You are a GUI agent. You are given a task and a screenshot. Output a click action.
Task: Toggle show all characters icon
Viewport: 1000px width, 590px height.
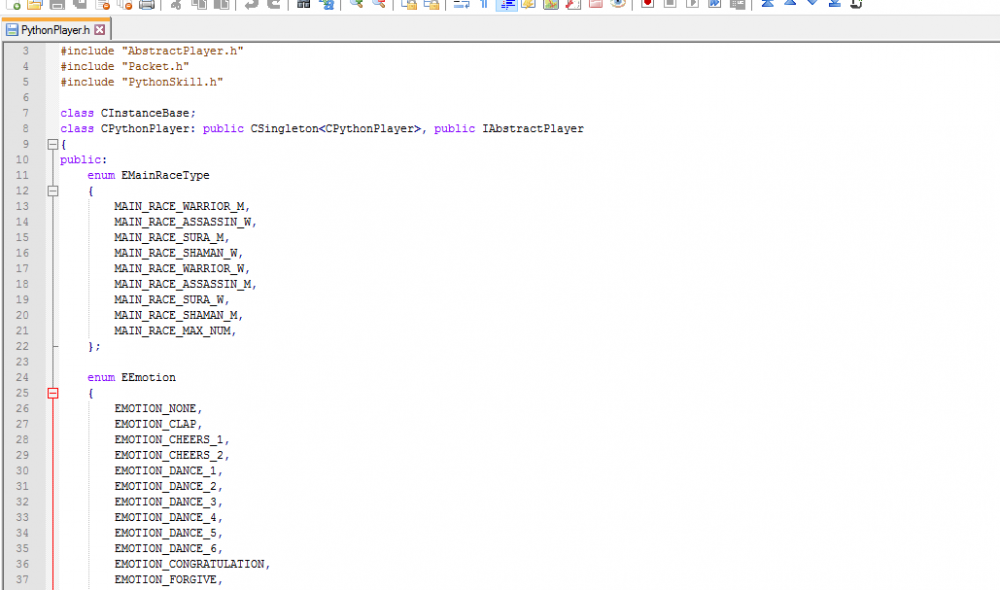pyautogui.click(x=483, y=4)
